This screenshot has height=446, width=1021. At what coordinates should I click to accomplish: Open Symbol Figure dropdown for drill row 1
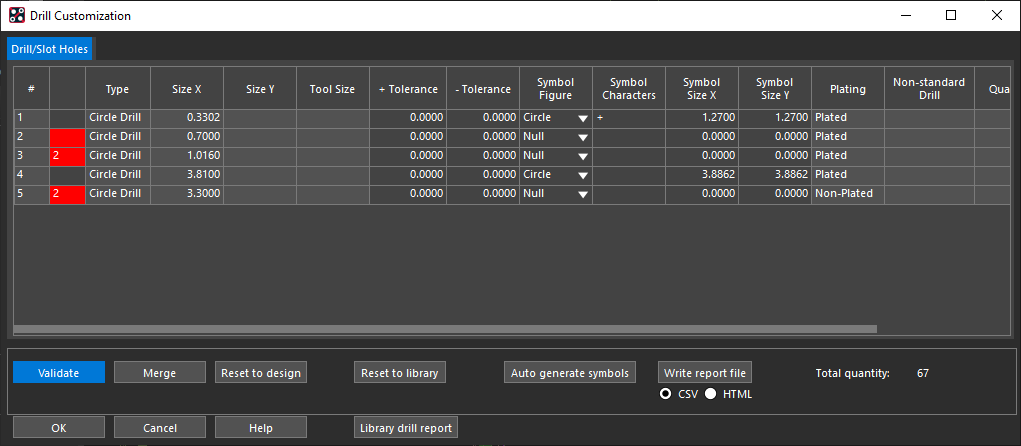[582, 118]
